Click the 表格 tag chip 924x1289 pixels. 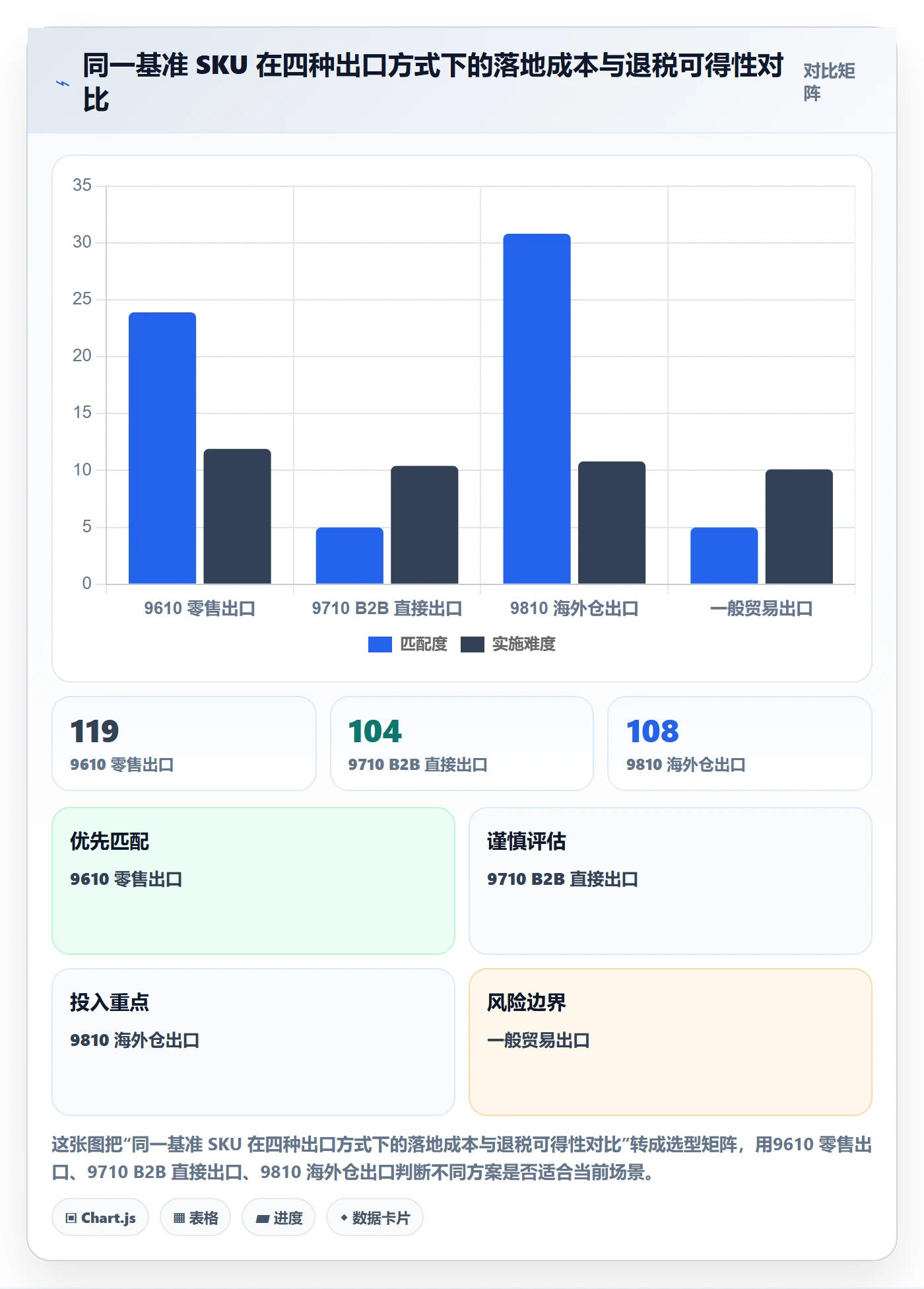coord(195,1218)
